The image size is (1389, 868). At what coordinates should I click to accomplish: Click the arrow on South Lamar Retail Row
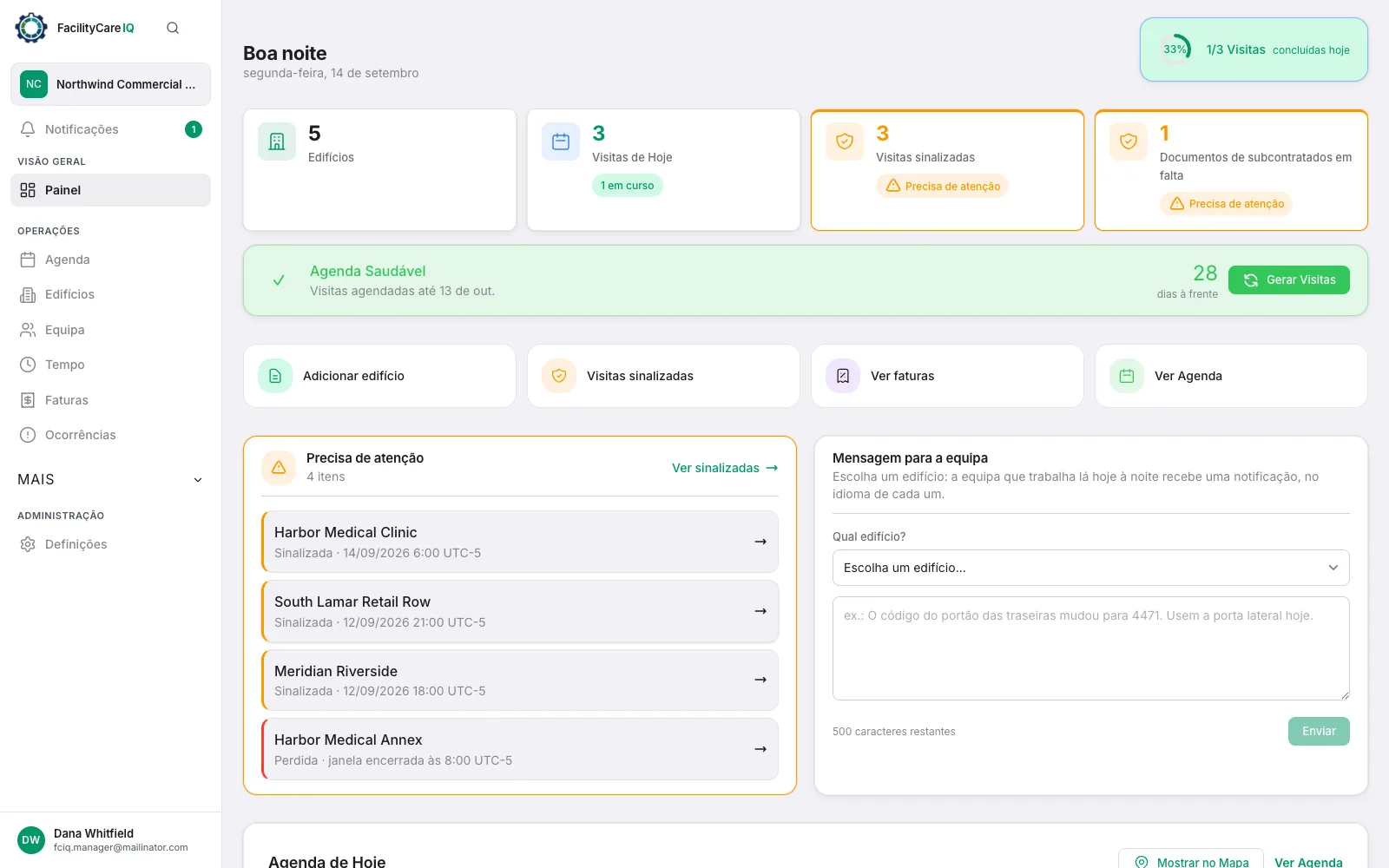[760, 611]
